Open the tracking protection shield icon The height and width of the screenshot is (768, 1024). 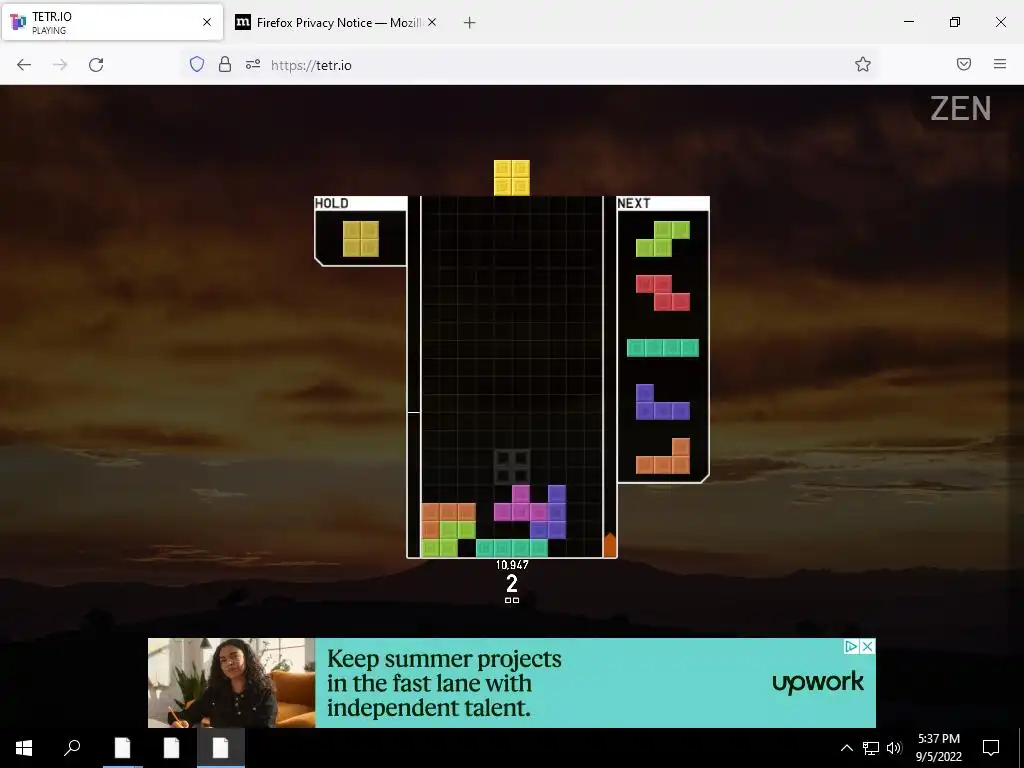tap(197, 64)
